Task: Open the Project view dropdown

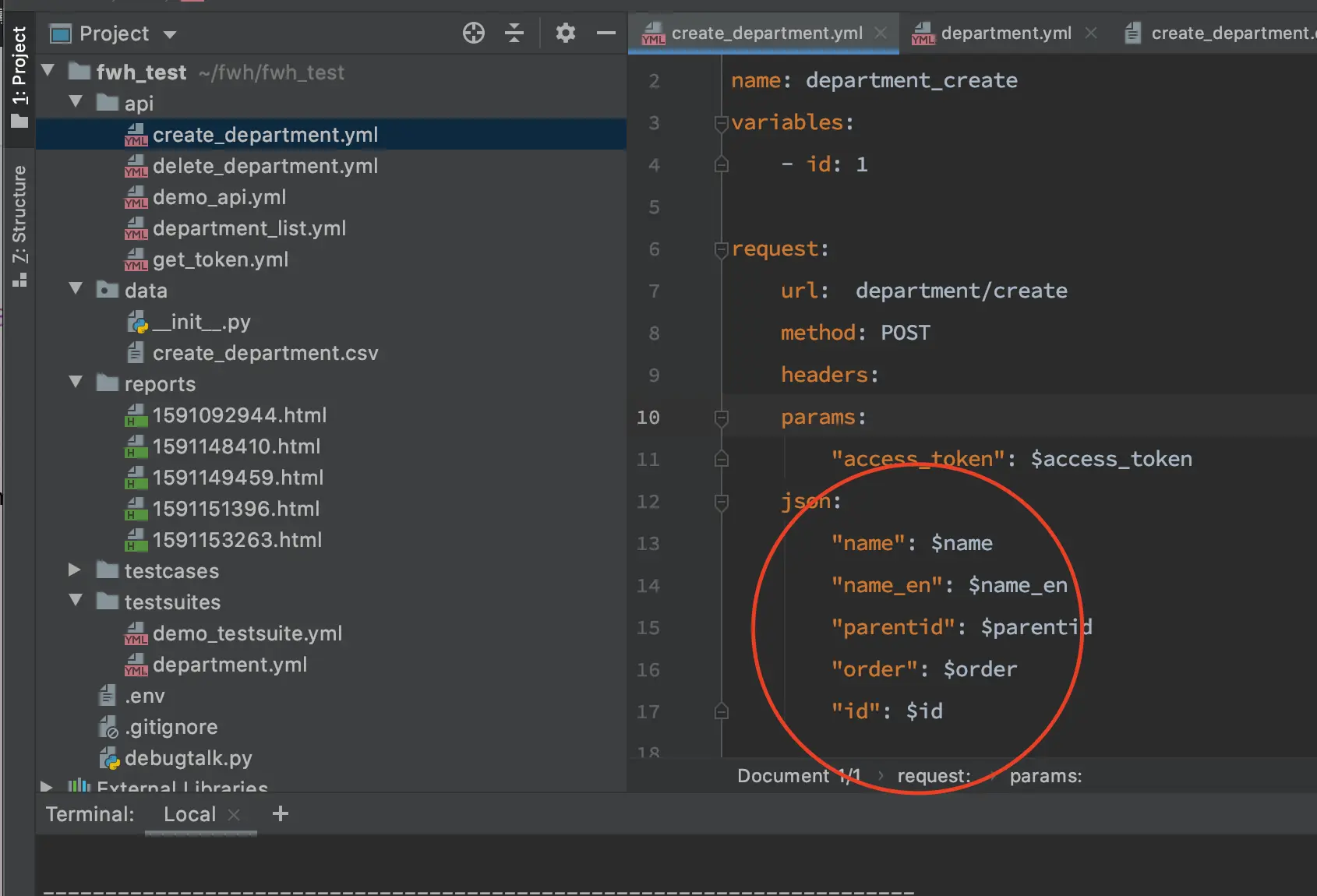Action: [x=170, y=34]
